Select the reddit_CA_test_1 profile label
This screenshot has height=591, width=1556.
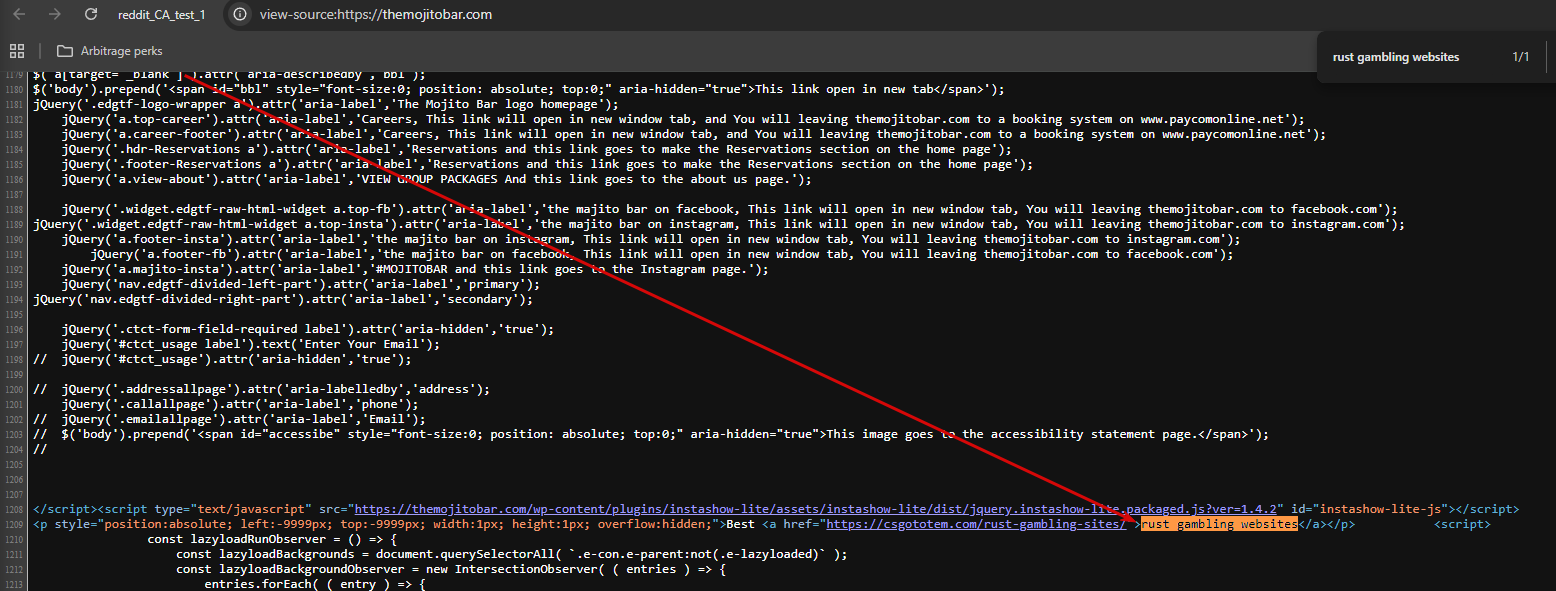click(164, 15)
